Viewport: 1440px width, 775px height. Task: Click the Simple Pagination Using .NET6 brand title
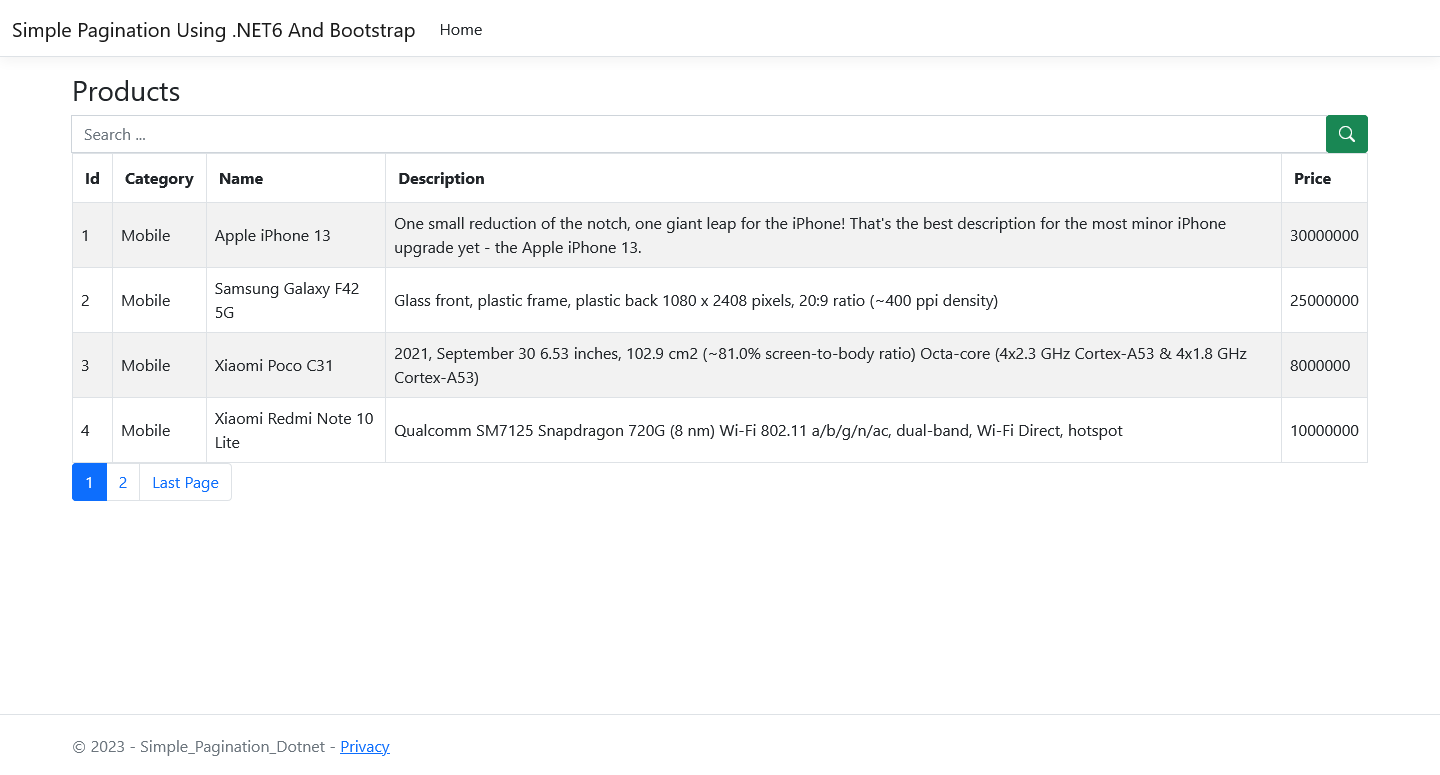[213, 30]
